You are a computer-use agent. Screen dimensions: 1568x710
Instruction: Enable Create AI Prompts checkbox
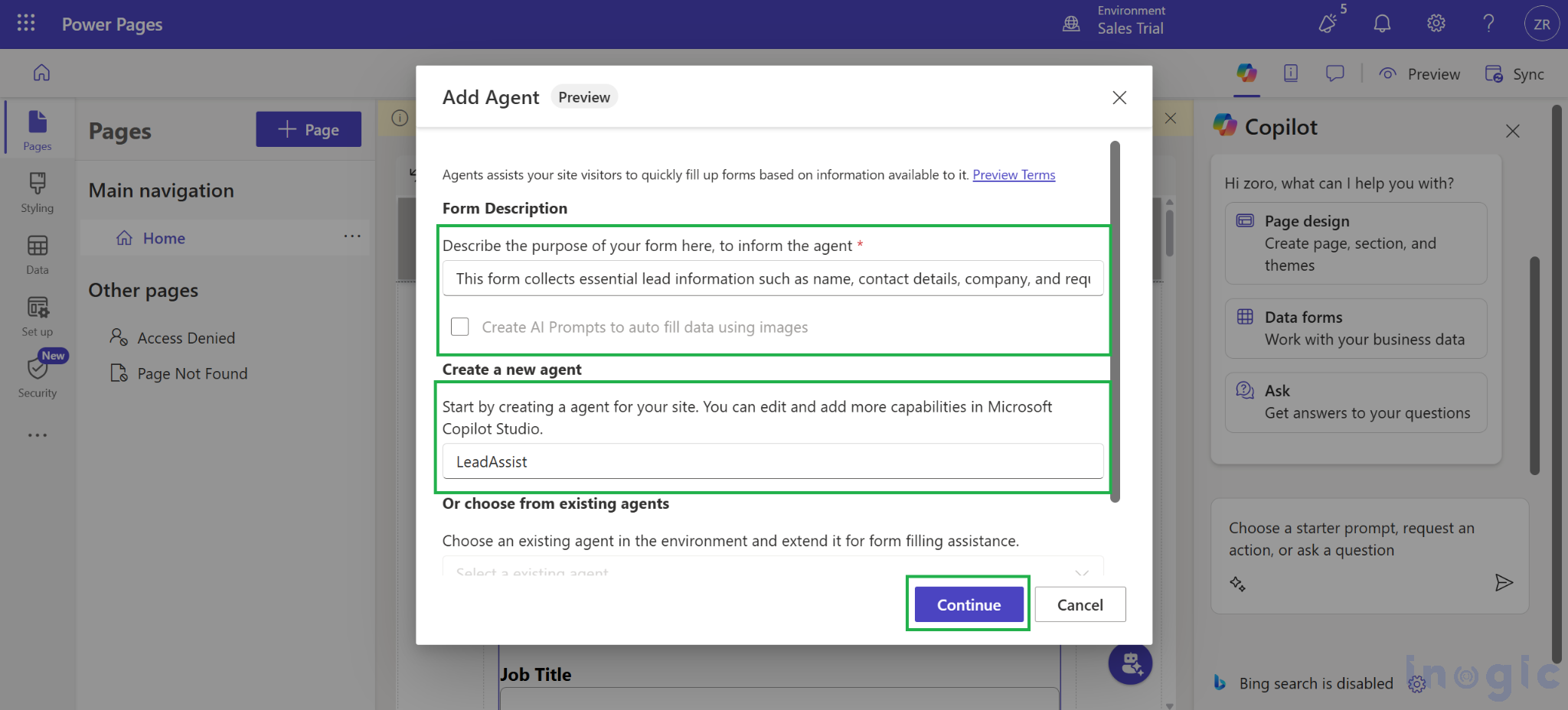pos(460,327)
